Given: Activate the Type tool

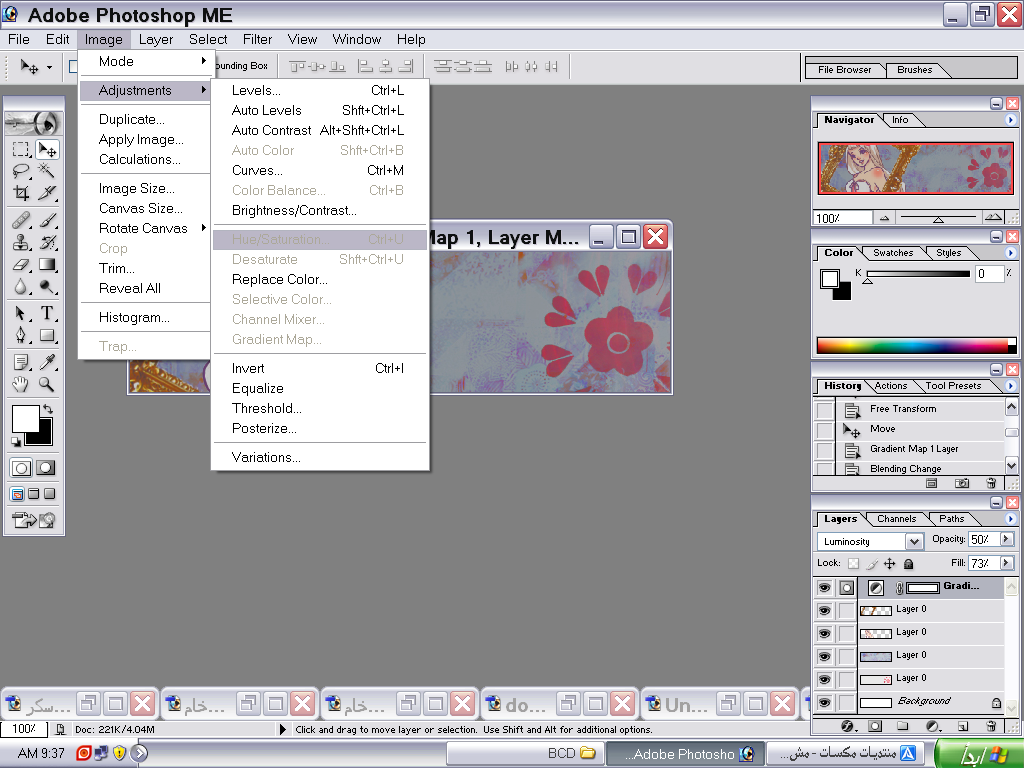Looking at the screenshot, I should pyautogui.click(x=47, y=314).
